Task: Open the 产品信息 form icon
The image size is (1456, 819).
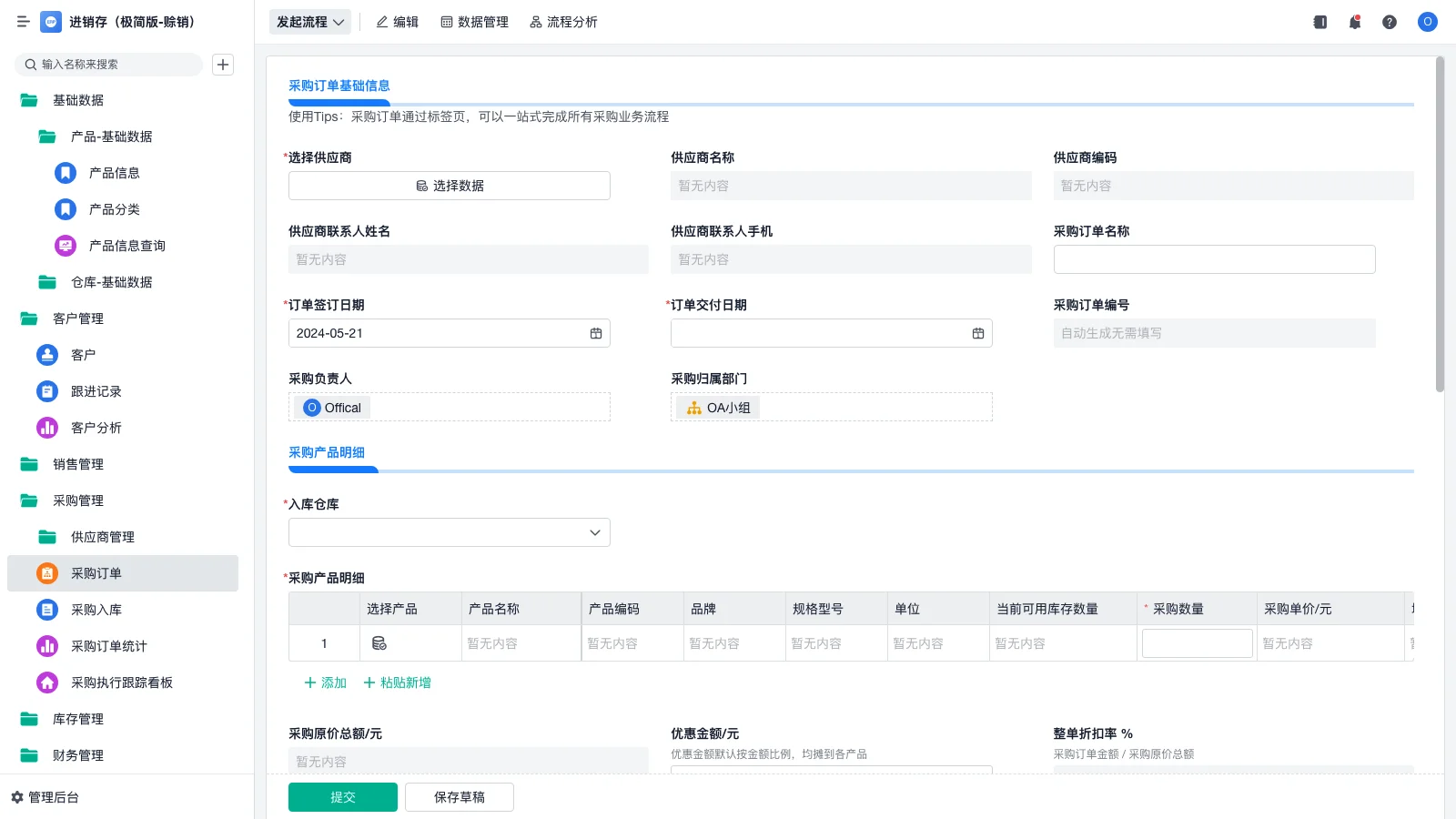Action: (66, 173)
